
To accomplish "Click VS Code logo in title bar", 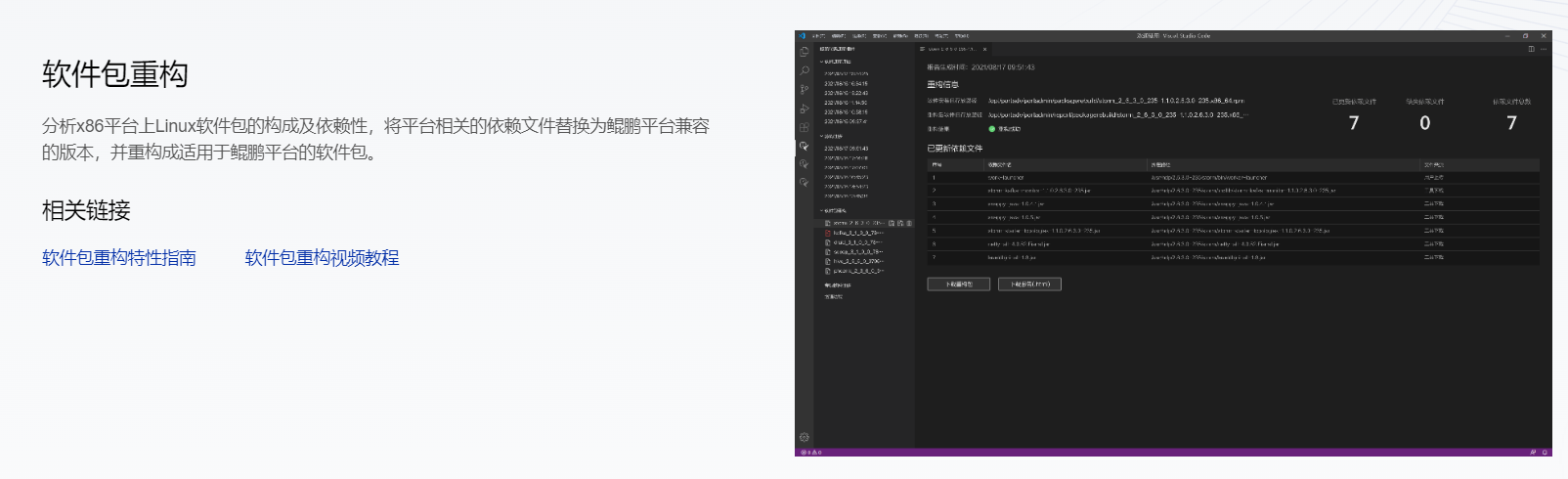I will click(802, 35).
